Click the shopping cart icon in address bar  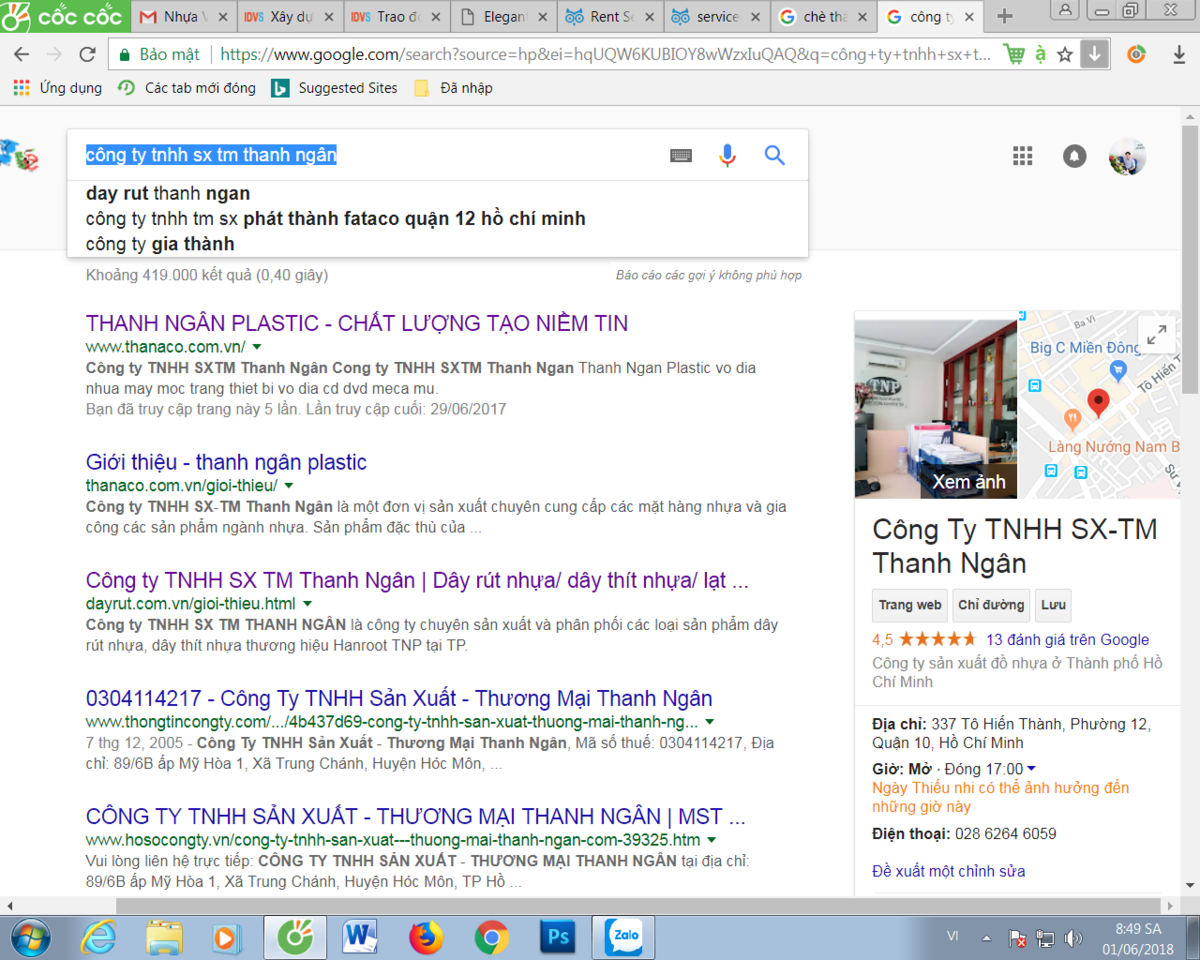point(1013,54)
